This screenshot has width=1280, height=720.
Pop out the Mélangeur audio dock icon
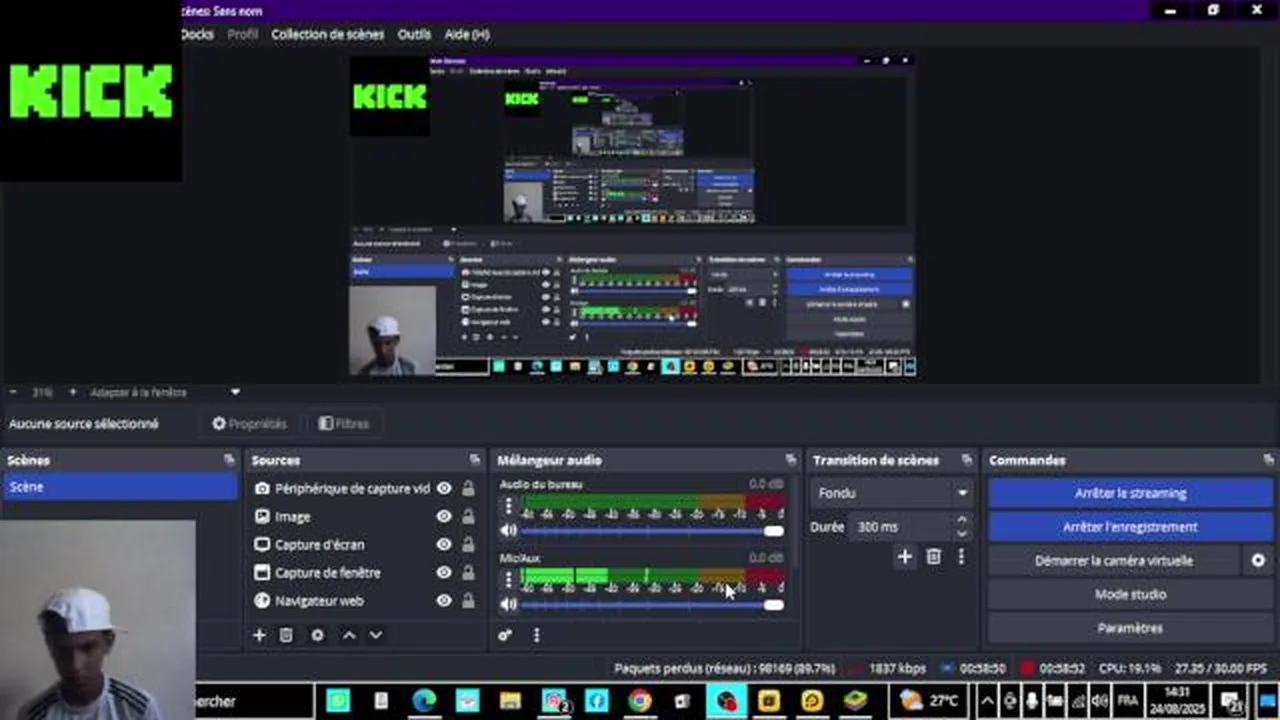pos(791,460)
